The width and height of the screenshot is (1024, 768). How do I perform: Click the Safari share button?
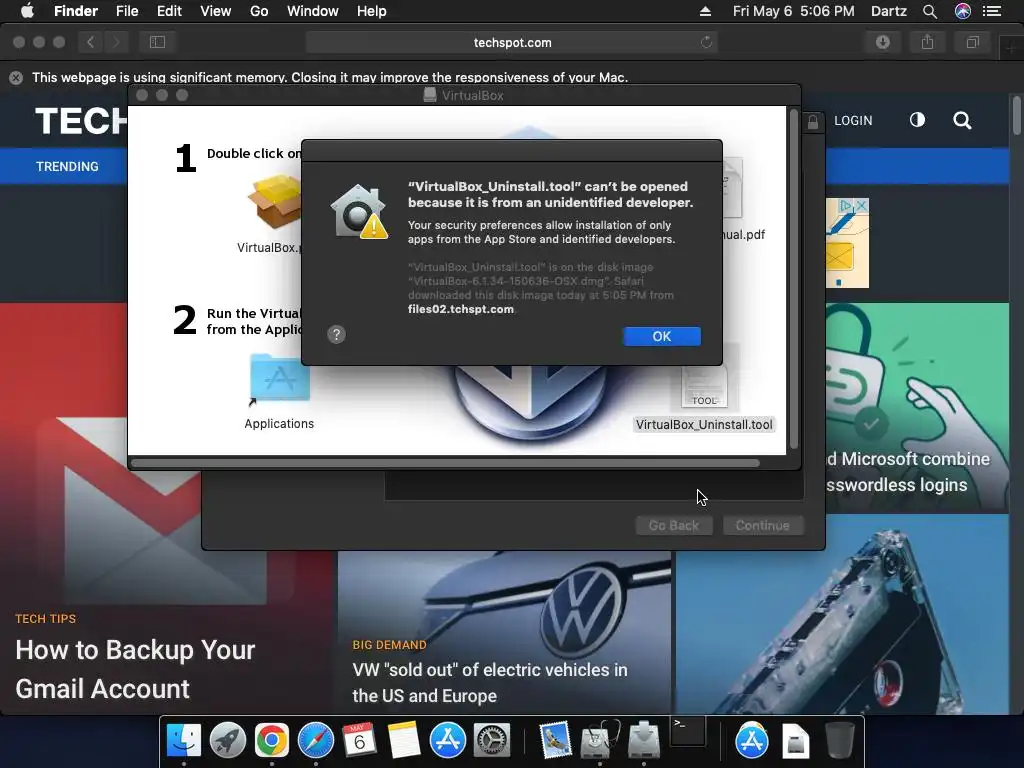927,42
